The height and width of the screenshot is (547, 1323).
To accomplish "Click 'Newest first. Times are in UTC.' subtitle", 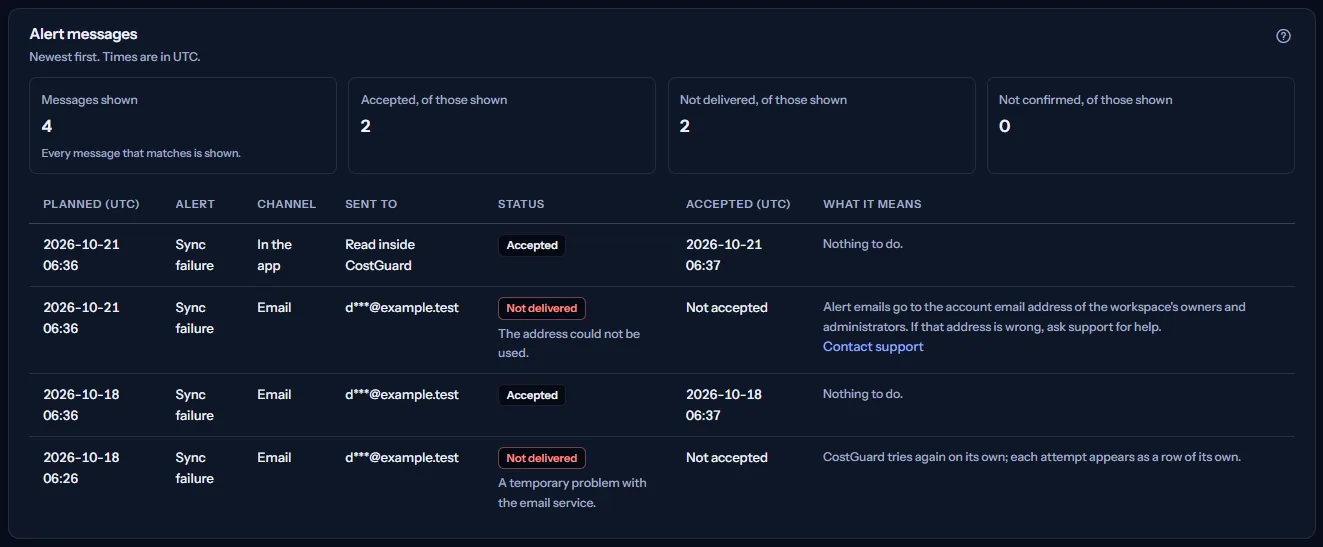I will coord(115,57).
